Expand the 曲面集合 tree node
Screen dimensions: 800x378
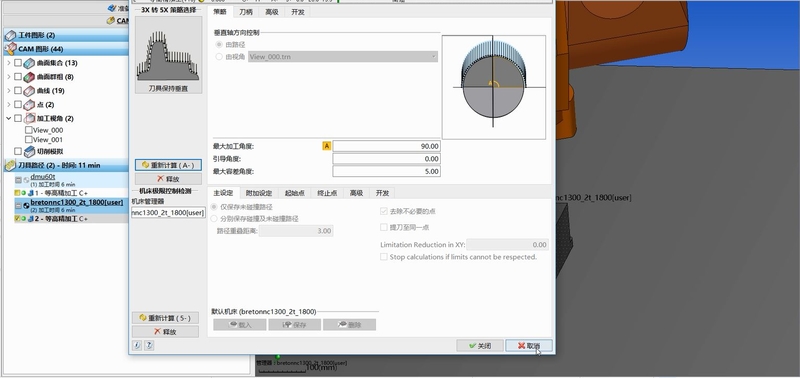coord(9,63)
